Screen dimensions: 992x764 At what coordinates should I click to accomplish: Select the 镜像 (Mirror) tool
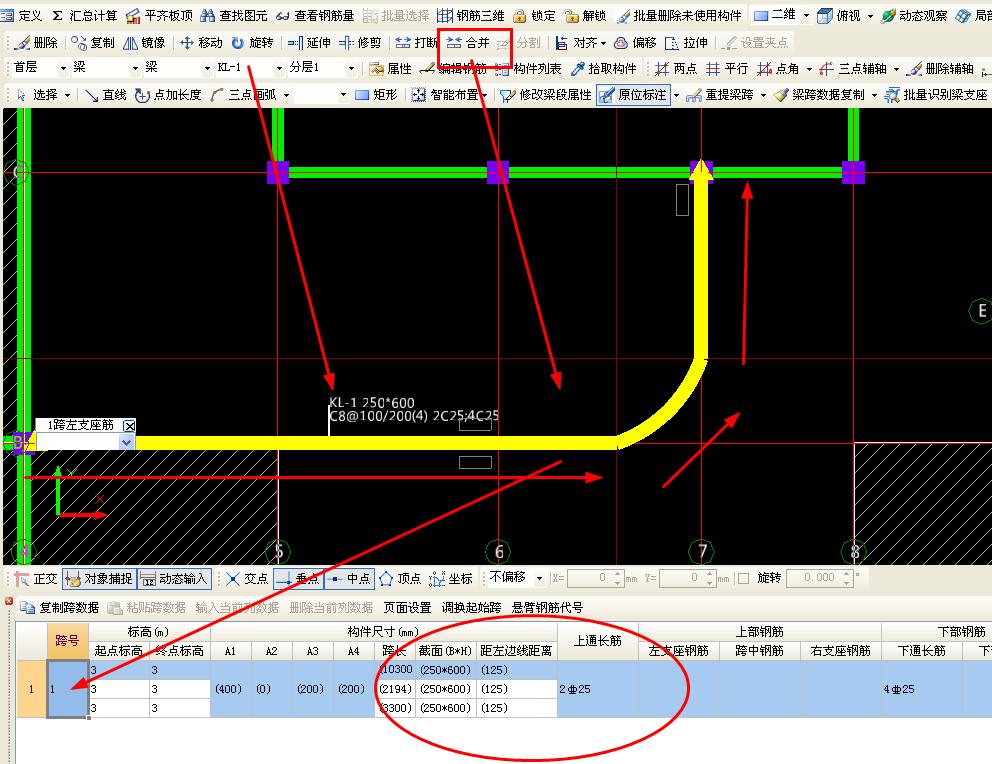[144, 43]
